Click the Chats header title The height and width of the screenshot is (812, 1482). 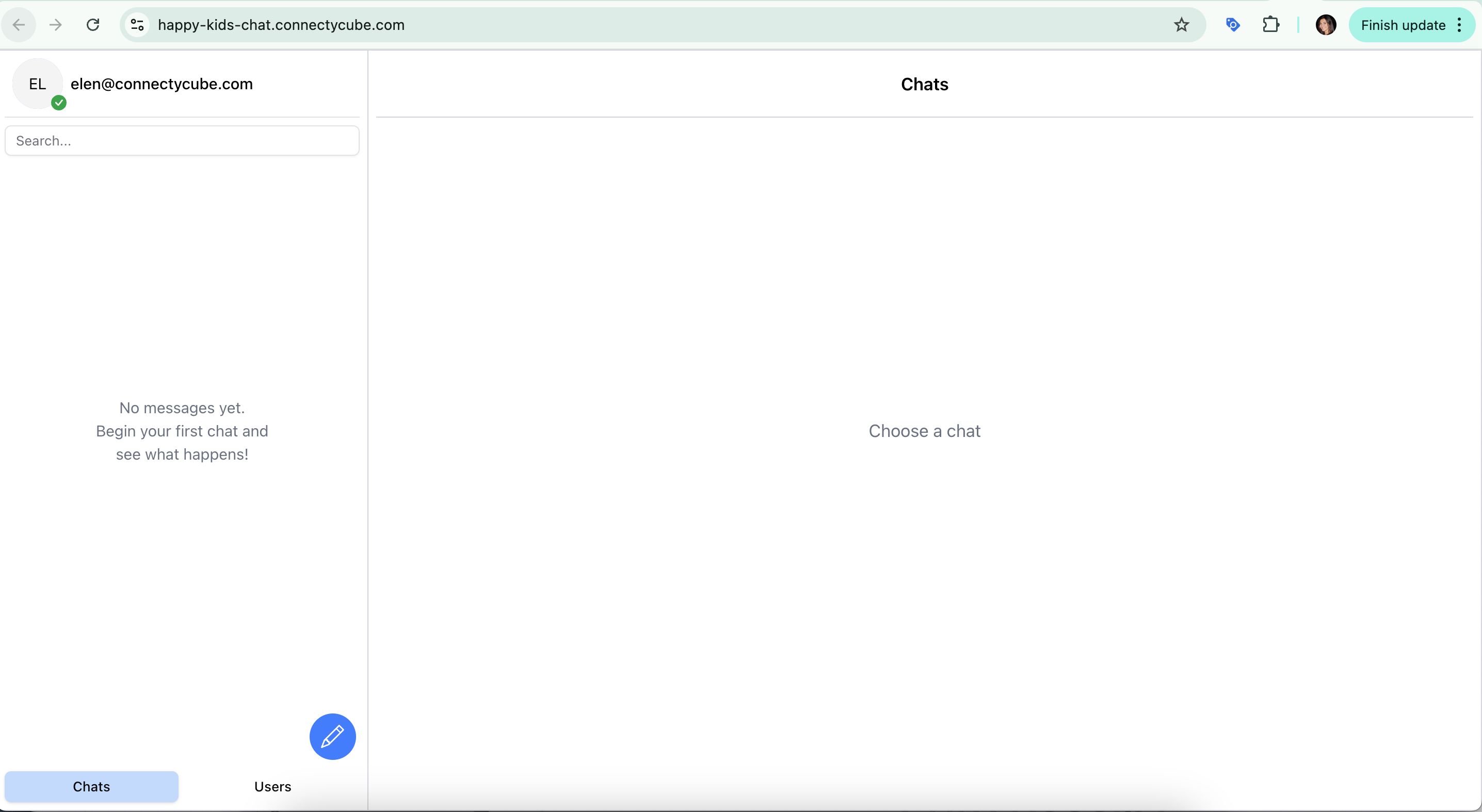[x=924, y=85]
